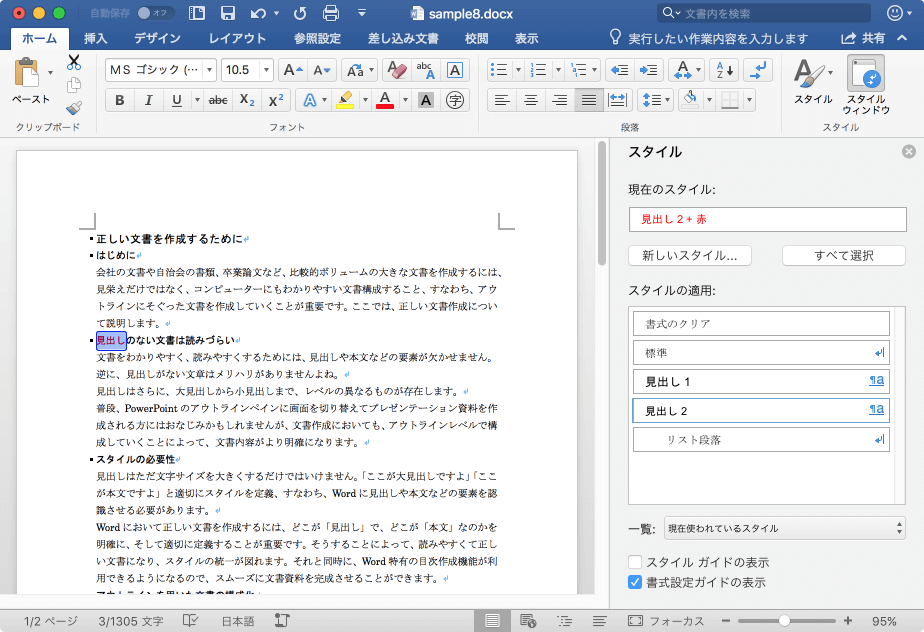
Task: Toggle the AutoSave switch
Action: coord(155,13)
